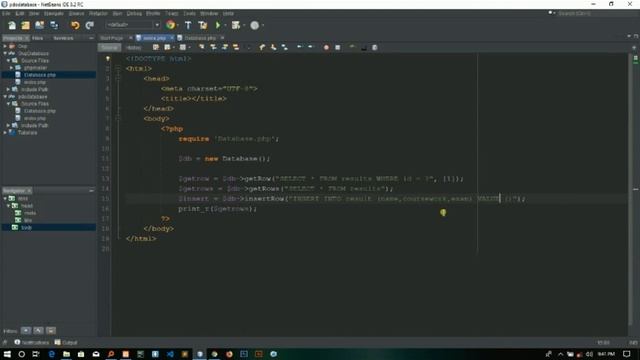Switch to the Database.php editor tab
Screen dimensions: 640x360
(200, 38)
